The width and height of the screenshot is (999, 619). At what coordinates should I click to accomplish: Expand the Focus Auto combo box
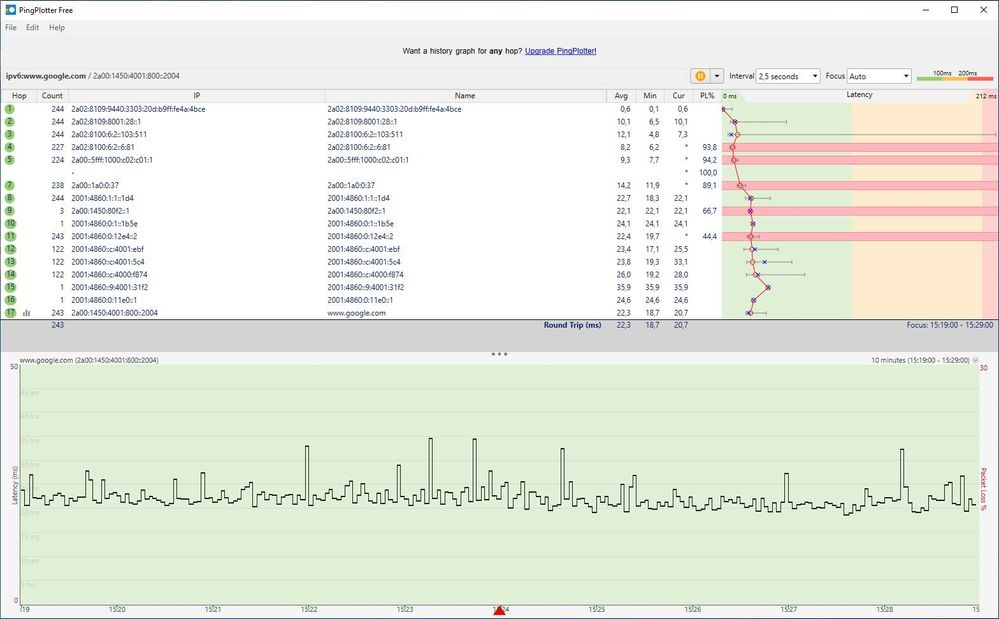pos(879,76)
